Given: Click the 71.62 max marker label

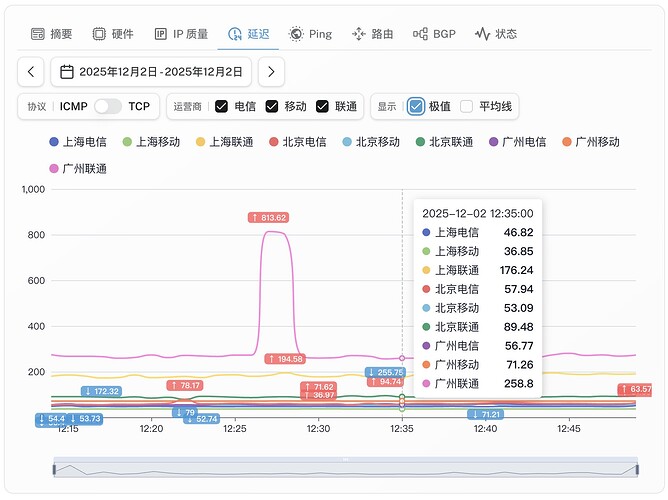Looking at the screenshot, I should (x=319, y=387).
